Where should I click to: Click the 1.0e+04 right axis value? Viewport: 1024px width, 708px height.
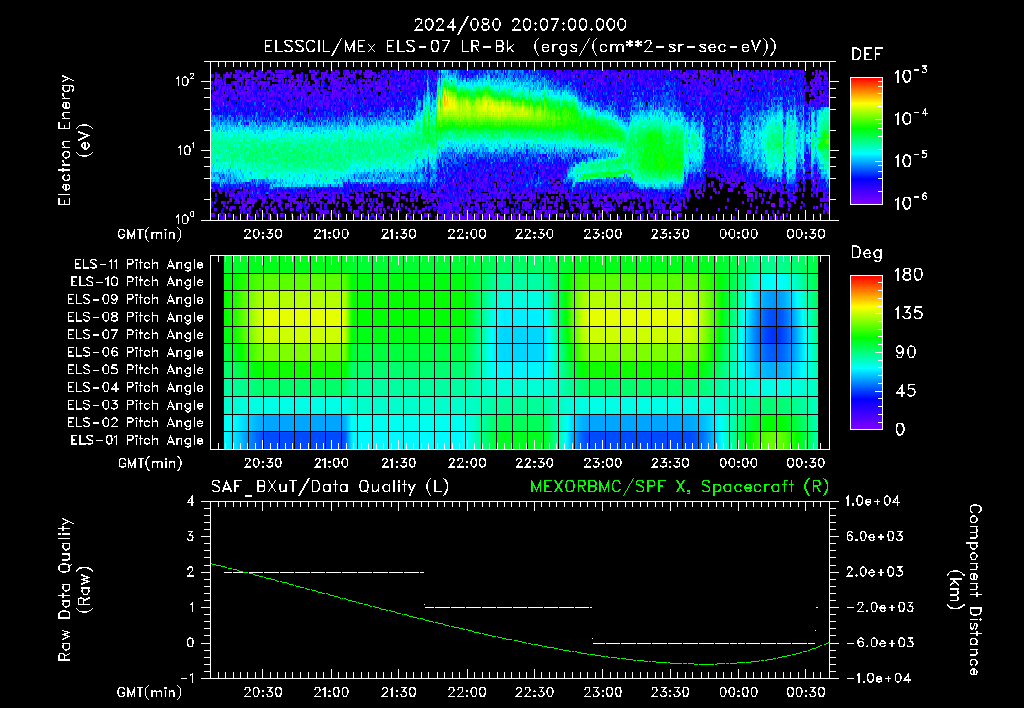point(872,501)
